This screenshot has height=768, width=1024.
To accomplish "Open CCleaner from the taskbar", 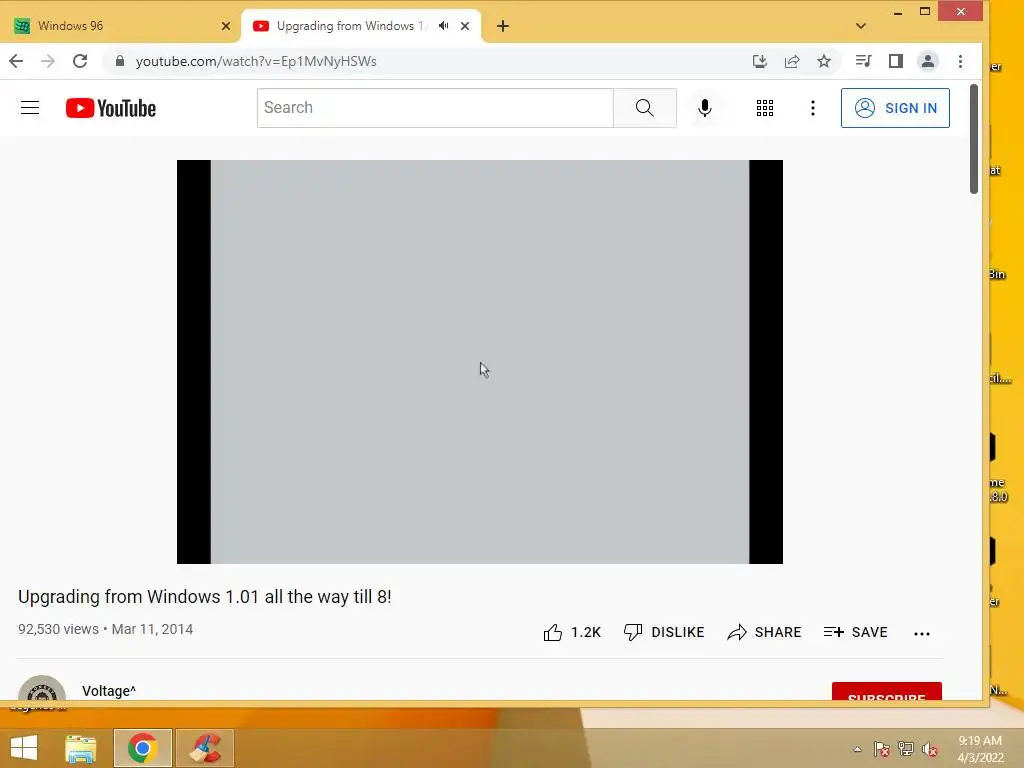I will click(x=205, y=748).
